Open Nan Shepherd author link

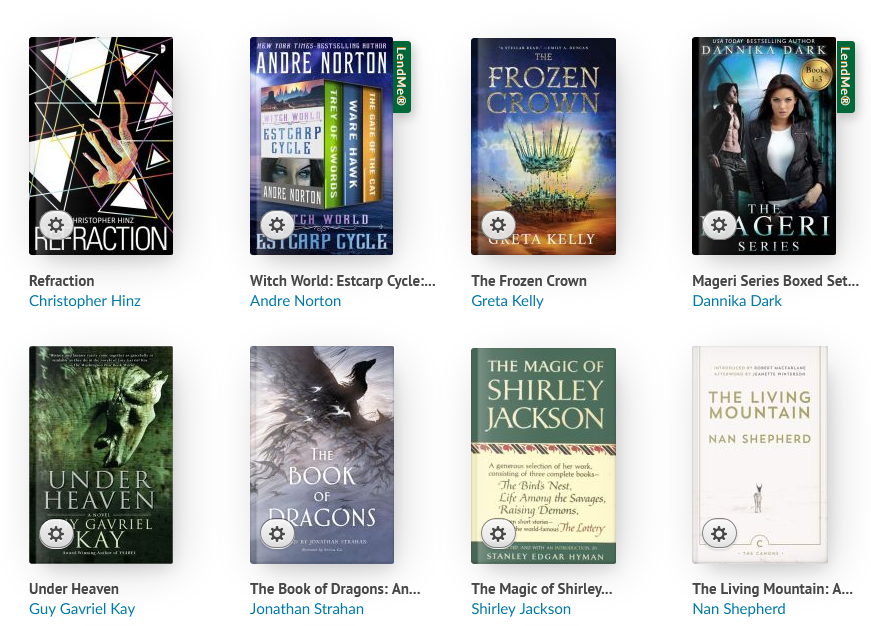click(739, 609)
